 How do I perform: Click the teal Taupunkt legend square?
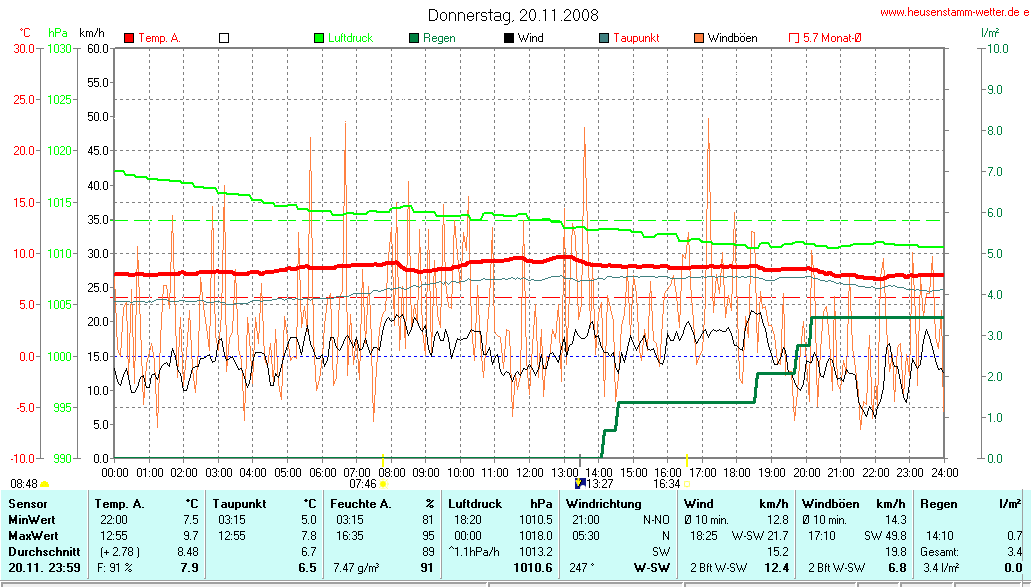(603, 38)
